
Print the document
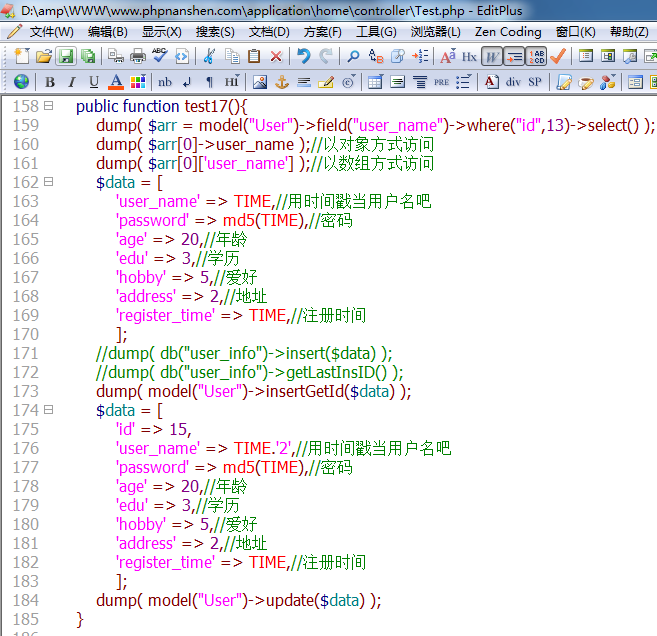[138, 56]
